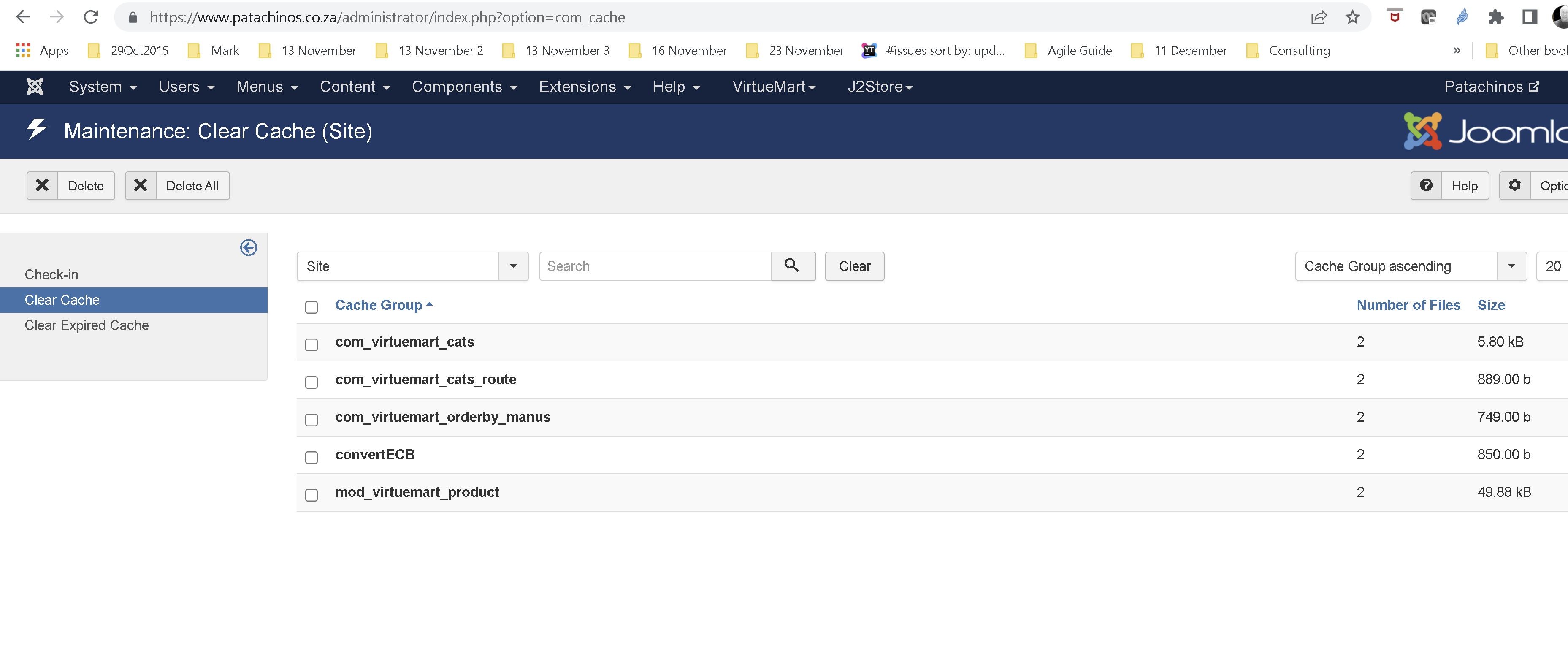
Task: Click the Clear filter button
Action: [854, 266]
